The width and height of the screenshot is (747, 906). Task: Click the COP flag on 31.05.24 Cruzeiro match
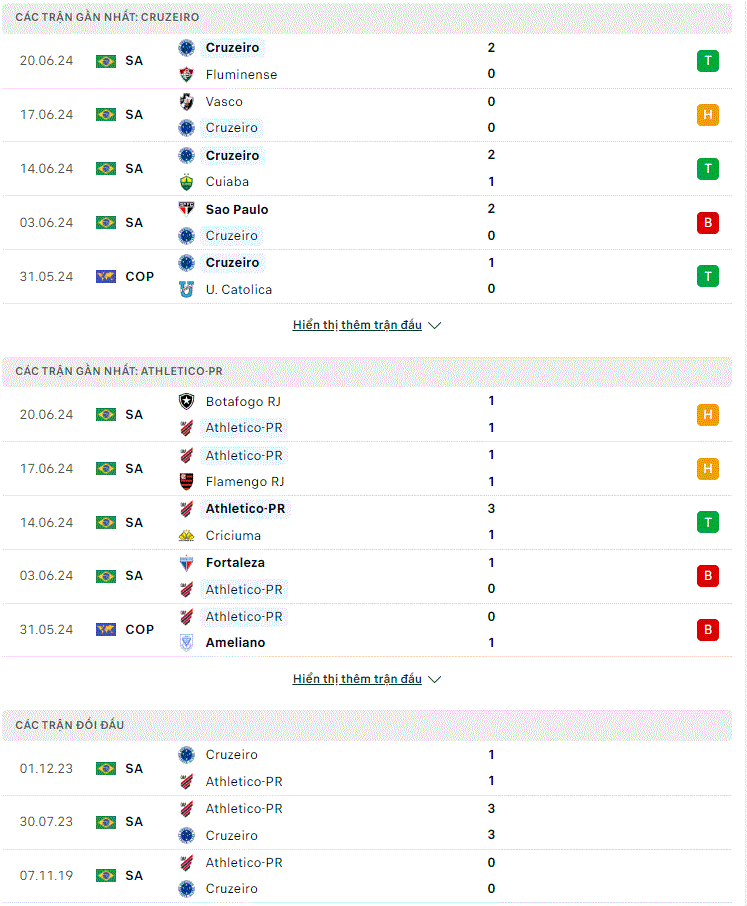click(106, 276)
